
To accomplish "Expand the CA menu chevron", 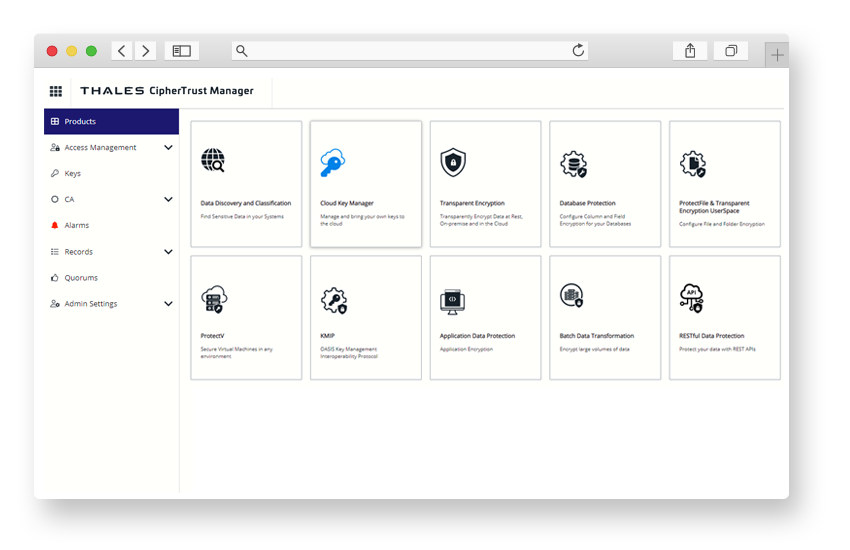I will 169,199.
